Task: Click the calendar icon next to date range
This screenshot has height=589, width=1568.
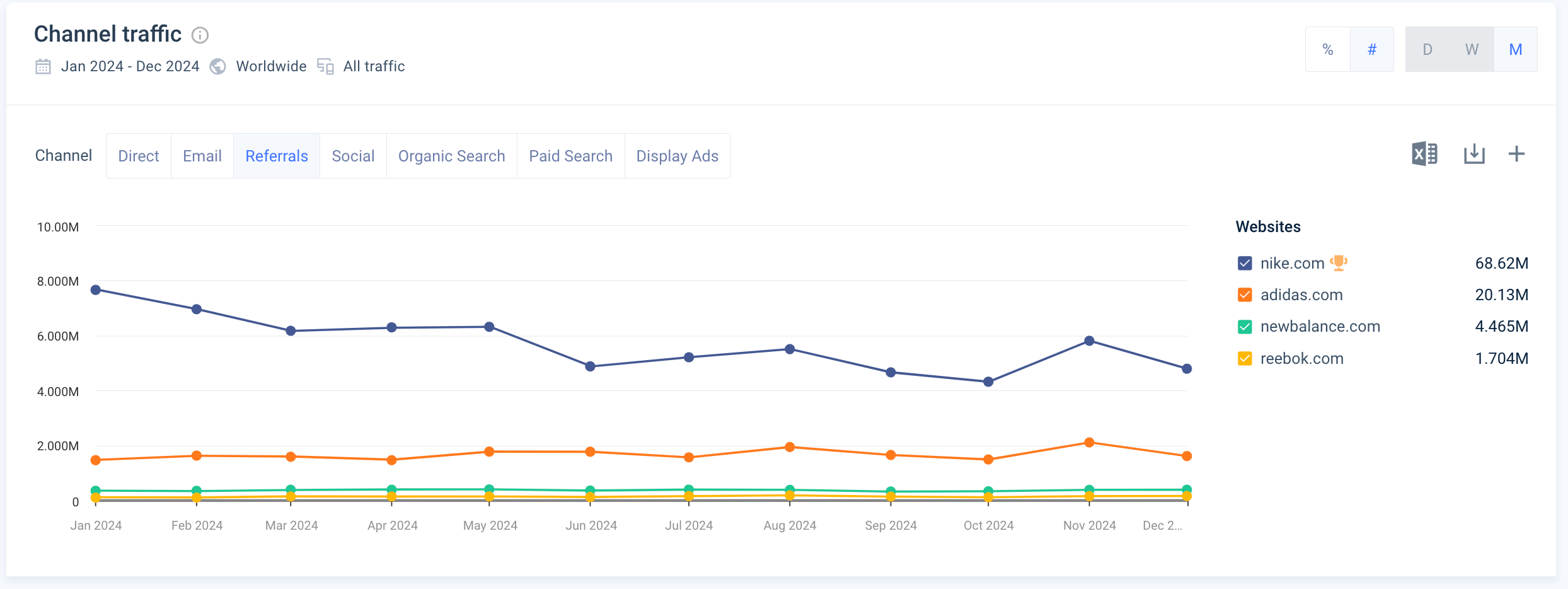Action: point(43,66)
